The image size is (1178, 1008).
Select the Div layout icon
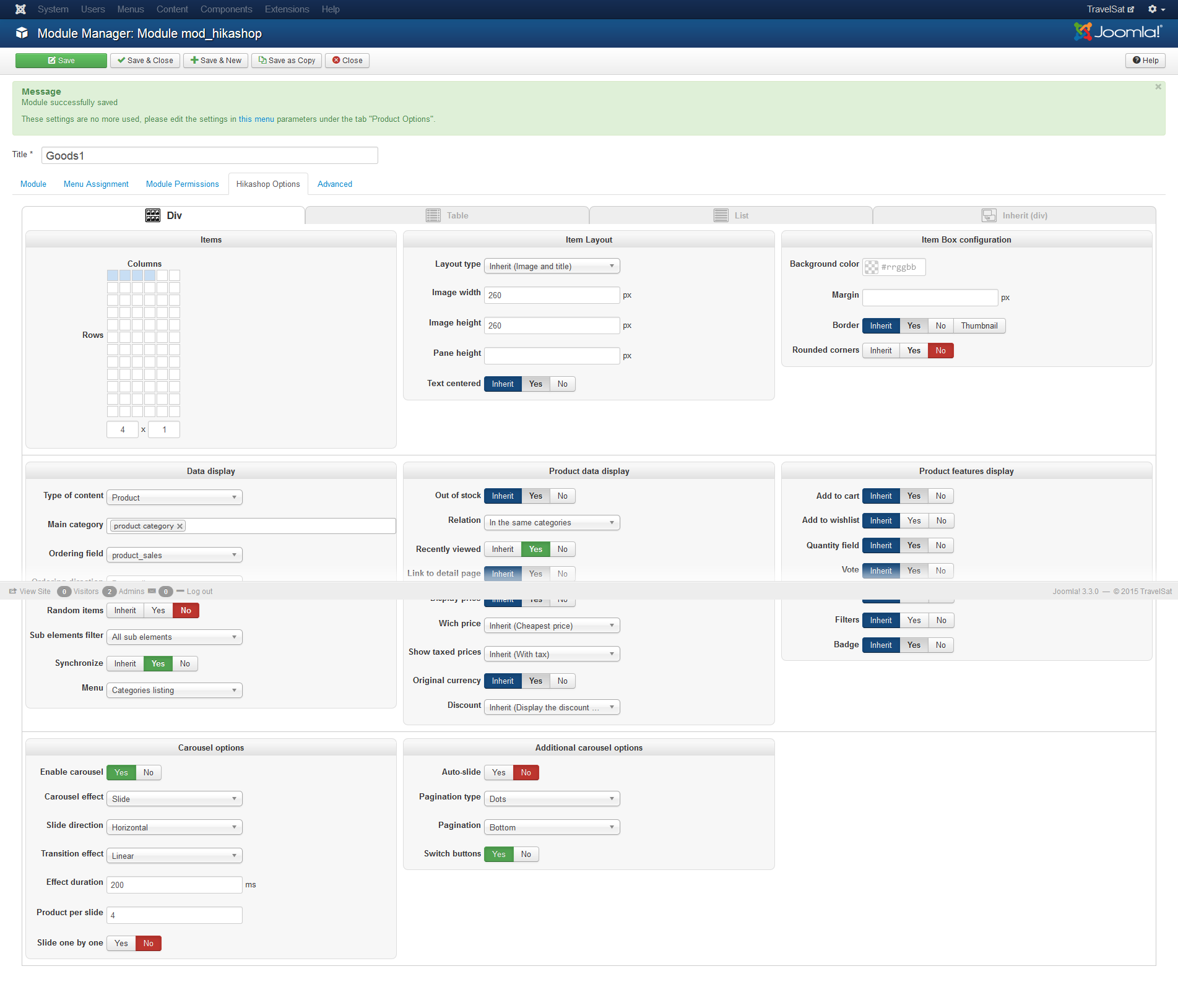click(153, 215)
